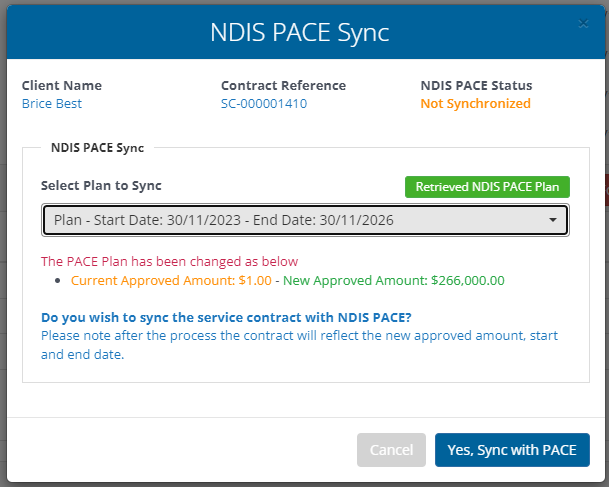The width and height of the screenshot is (609, 487).
Task: Select the Not Synchronized status text
Action: click(475, 104)
